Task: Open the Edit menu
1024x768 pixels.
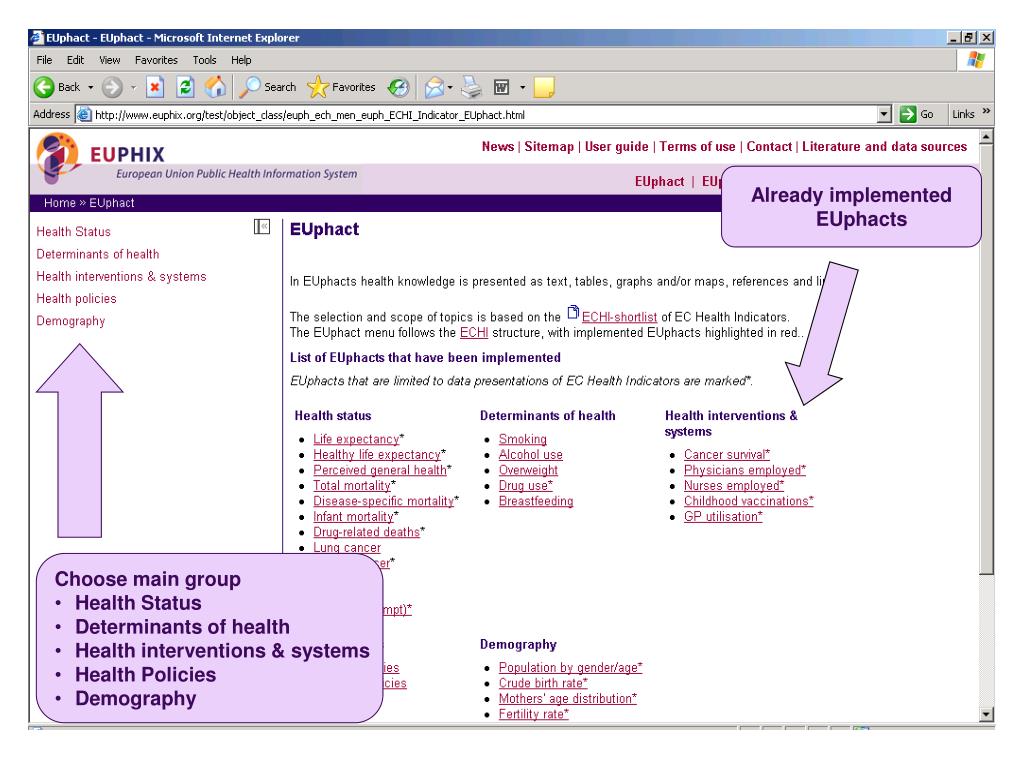Action: [x=75, y=60]
